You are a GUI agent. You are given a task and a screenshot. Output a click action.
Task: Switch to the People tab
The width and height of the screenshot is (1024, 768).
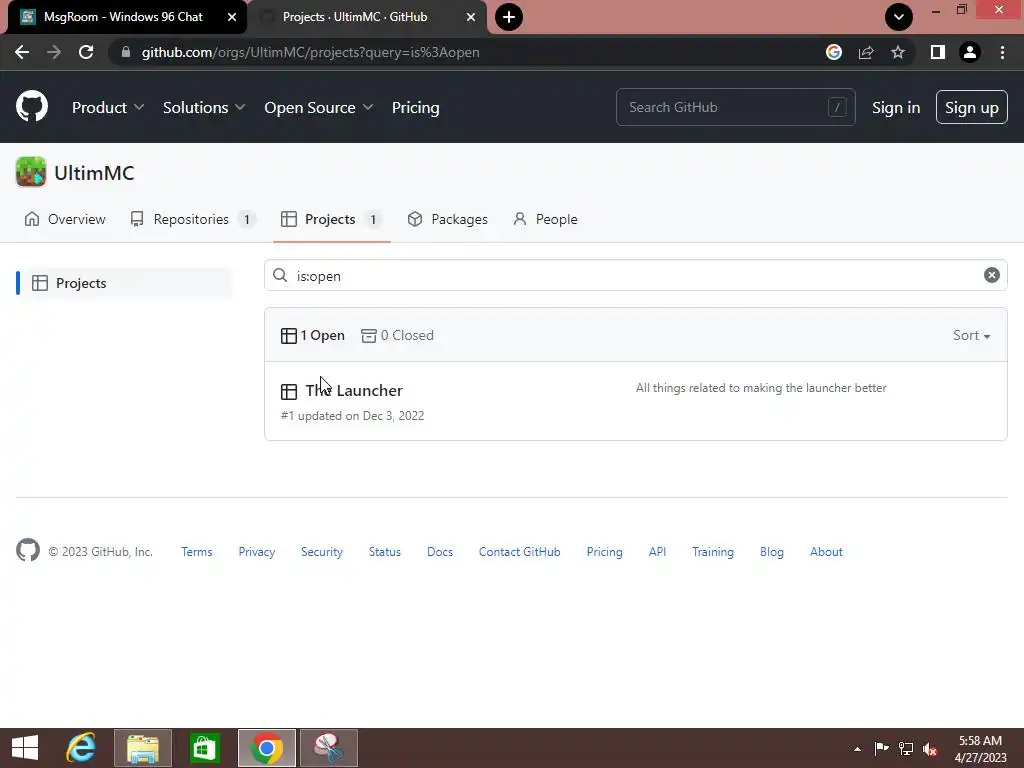click(x=545, y=219)
